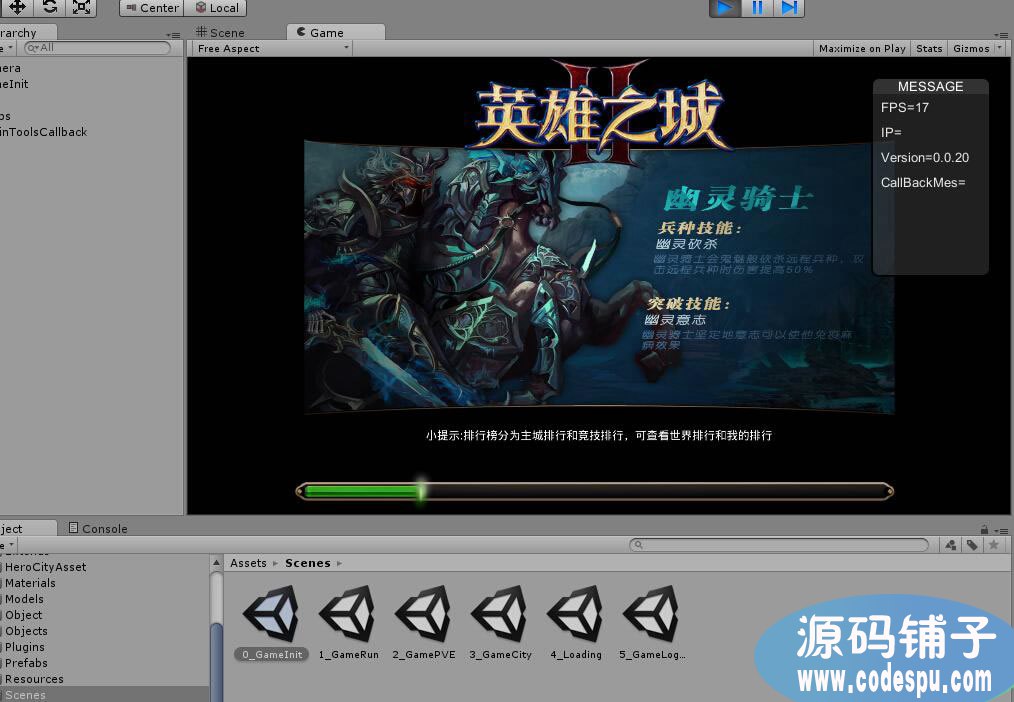Open the Project panel options menu

click(1001, 530)
